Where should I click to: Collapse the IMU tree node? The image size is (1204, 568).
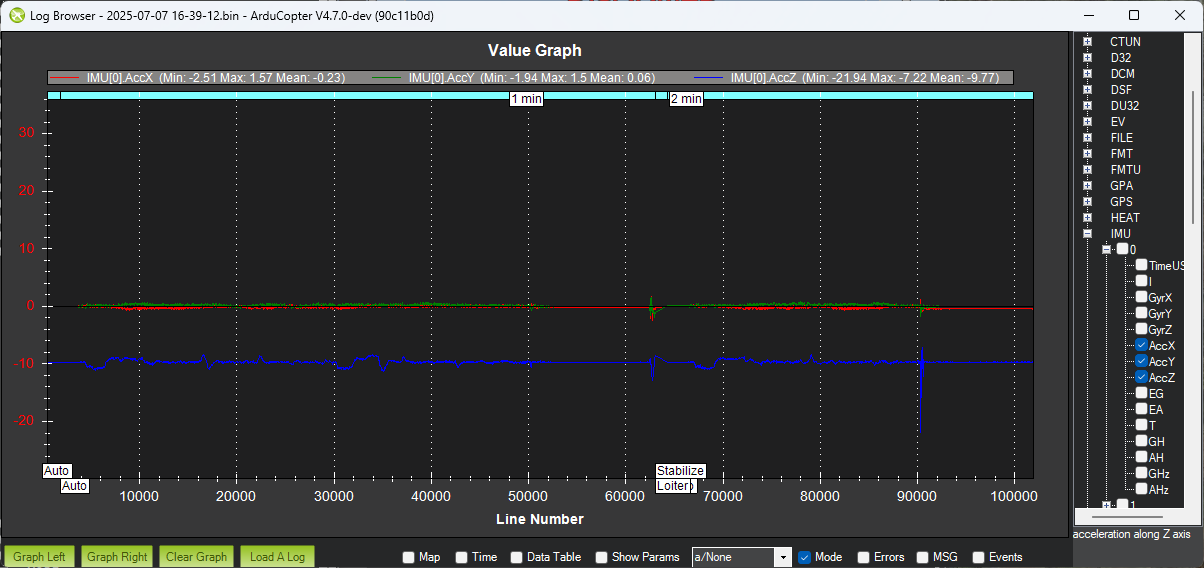pyautogui.click(x=1087, y=234)
